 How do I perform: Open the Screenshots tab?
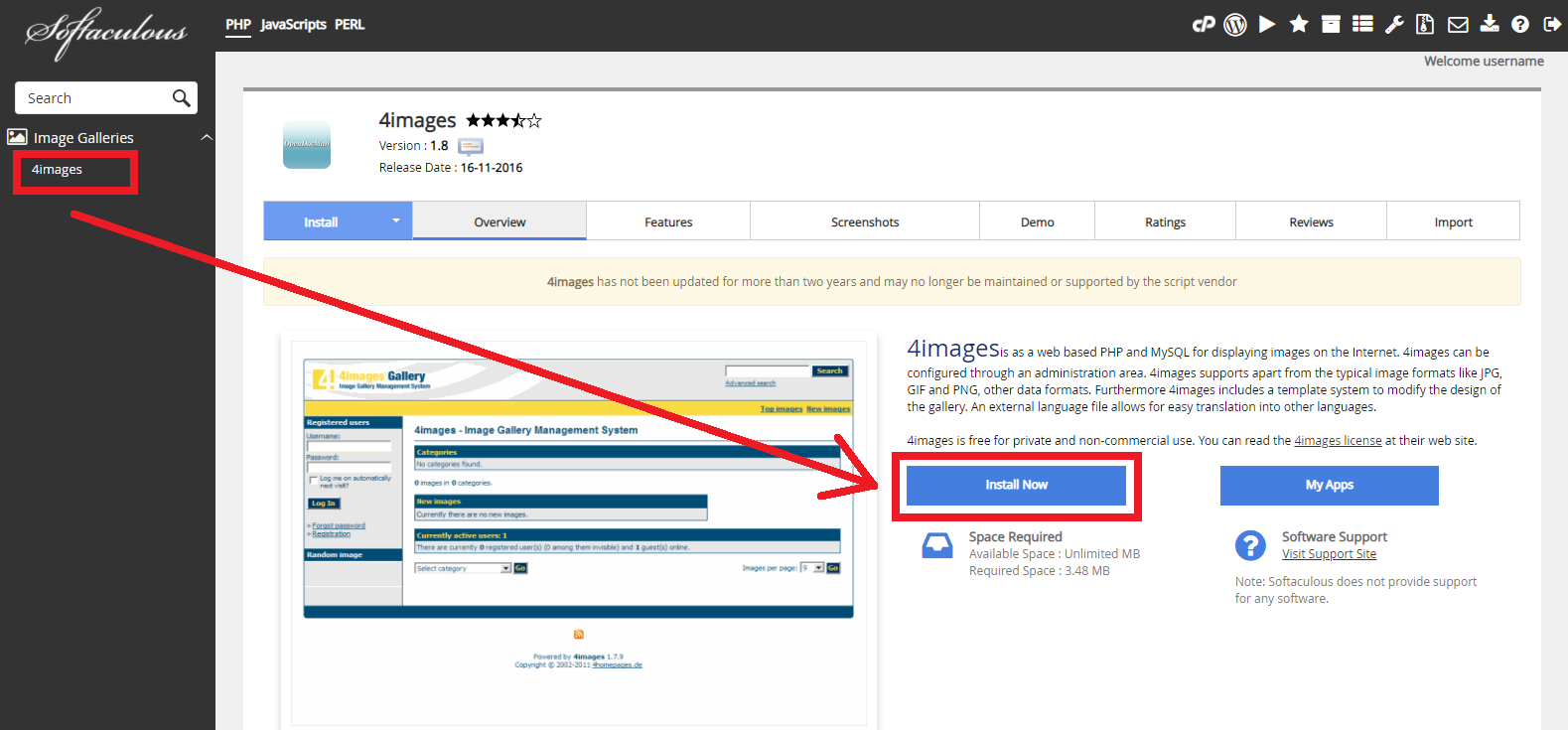click(865, 222)
